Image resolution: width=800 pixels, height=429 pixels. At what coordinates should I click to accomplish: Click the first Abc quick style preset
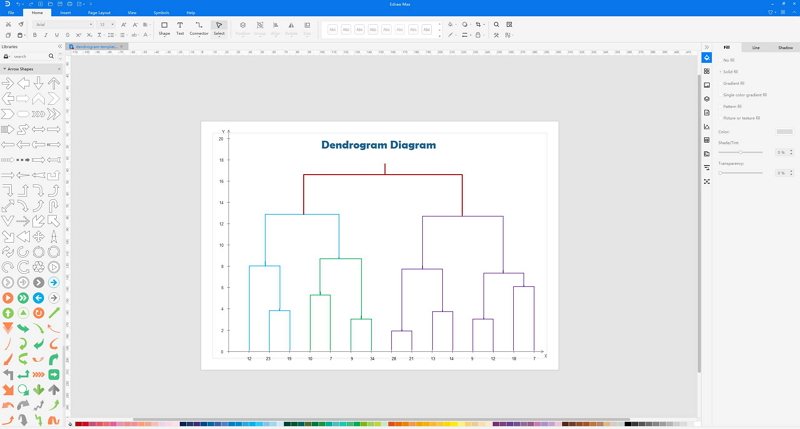[333, 30]
